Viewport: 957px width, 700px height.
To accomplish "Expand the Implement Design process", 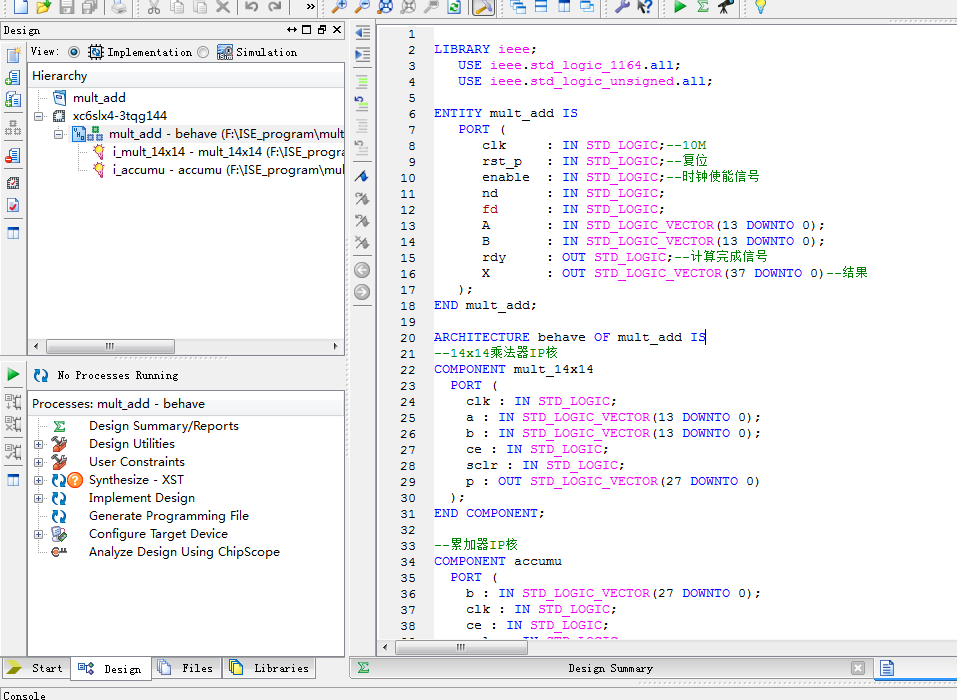I will 39,498.
